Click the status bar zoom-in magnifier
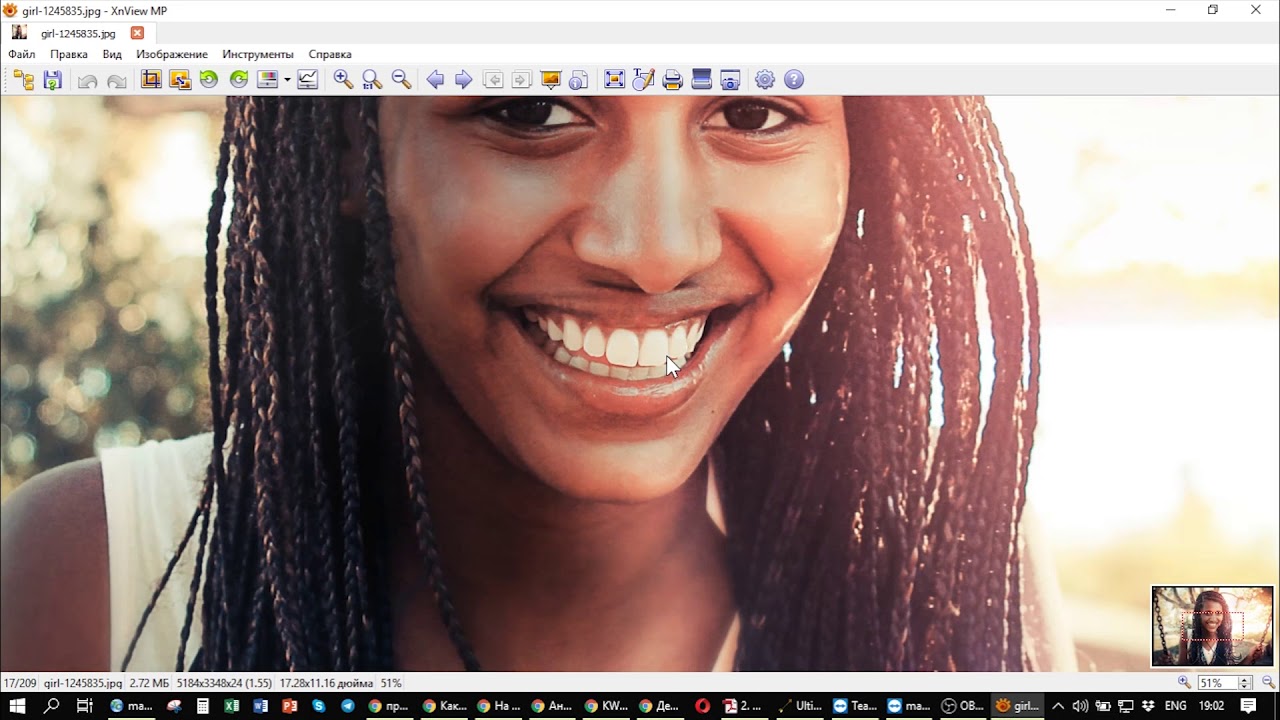This screenshot has height=720, width=1280. (1185, 682)
